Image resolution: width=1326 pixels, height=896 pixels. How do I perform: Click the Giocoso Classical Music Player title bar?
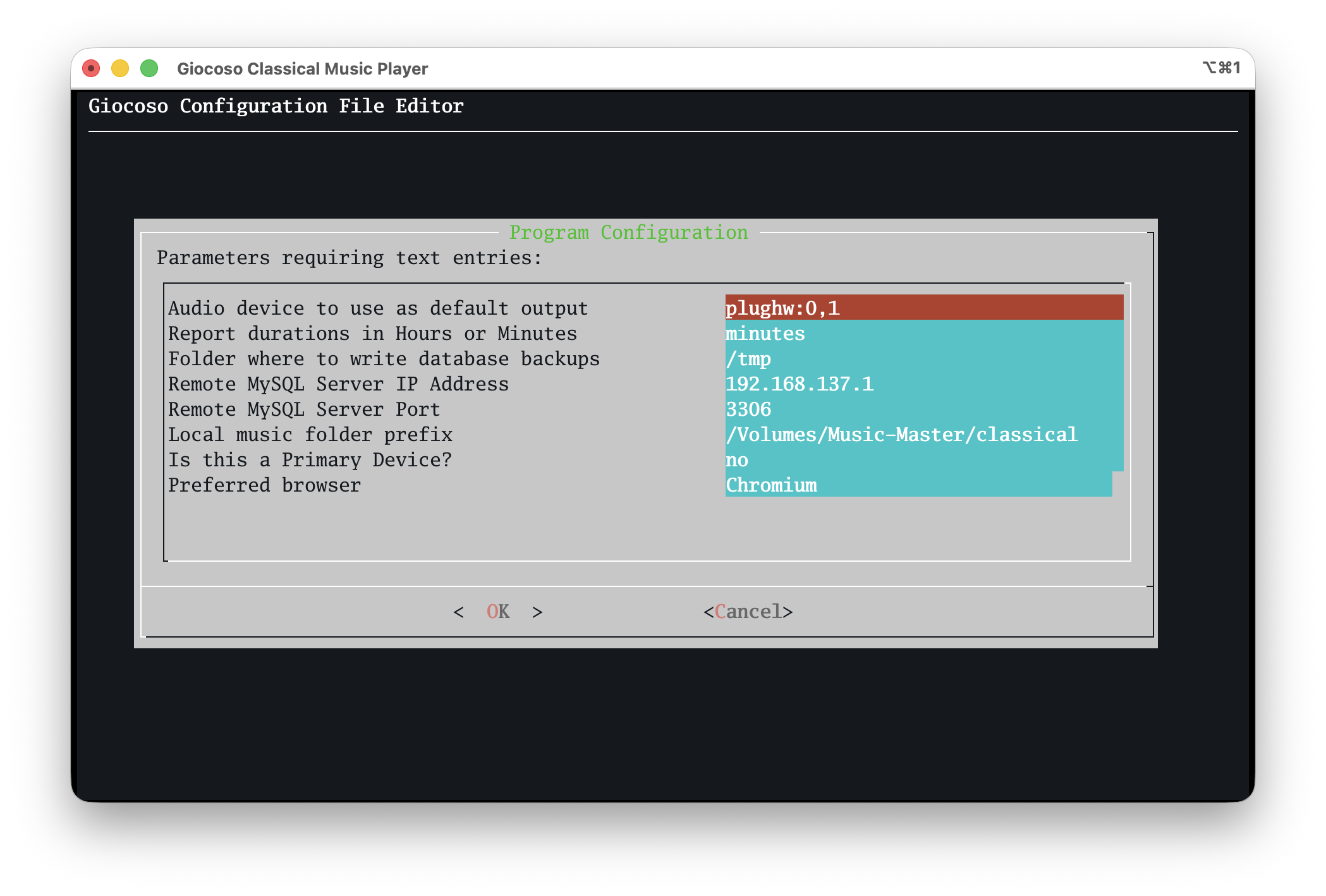(x=302, y=68)
